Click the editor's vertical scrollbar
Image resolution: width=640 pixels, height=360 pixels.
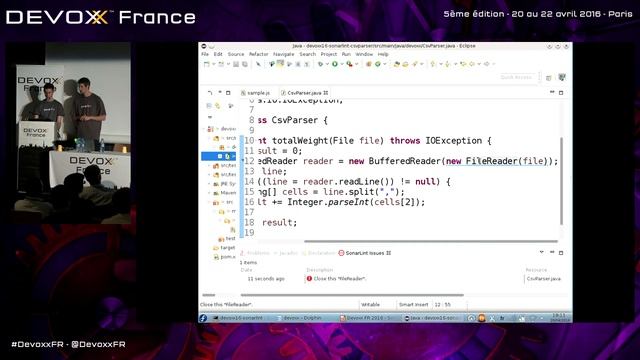(562, 181)
